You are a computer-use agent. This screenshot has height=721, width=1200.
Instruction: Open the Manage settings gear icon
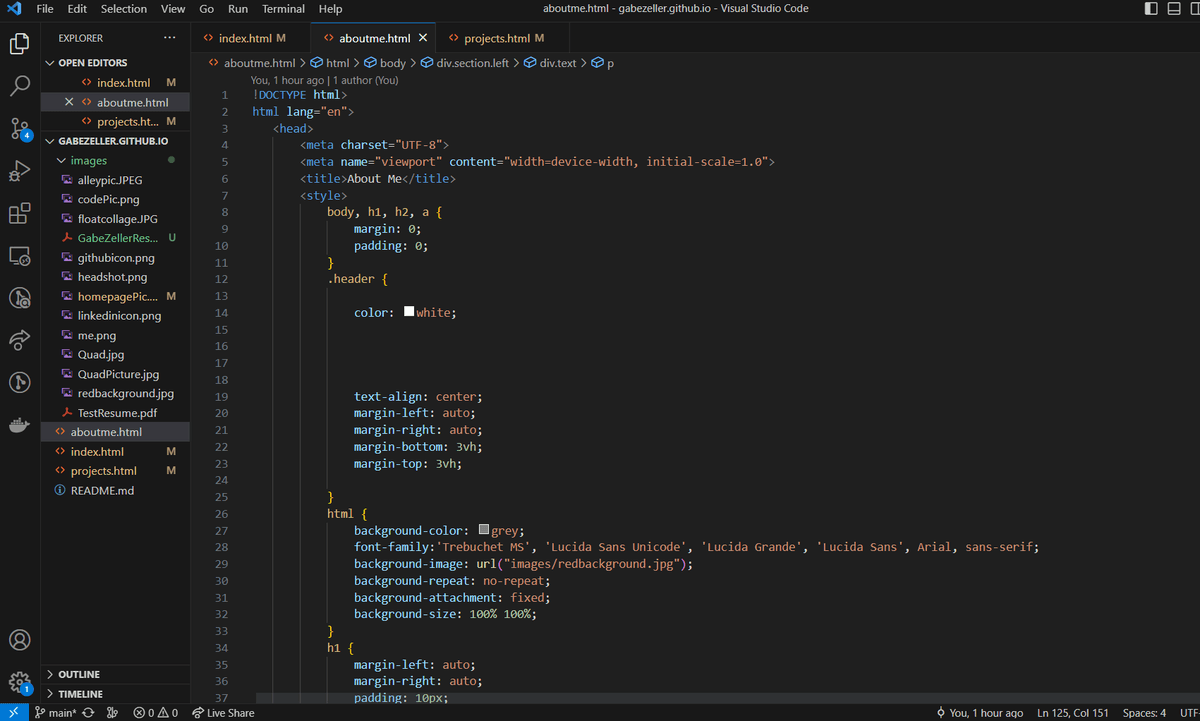[20, 682]
